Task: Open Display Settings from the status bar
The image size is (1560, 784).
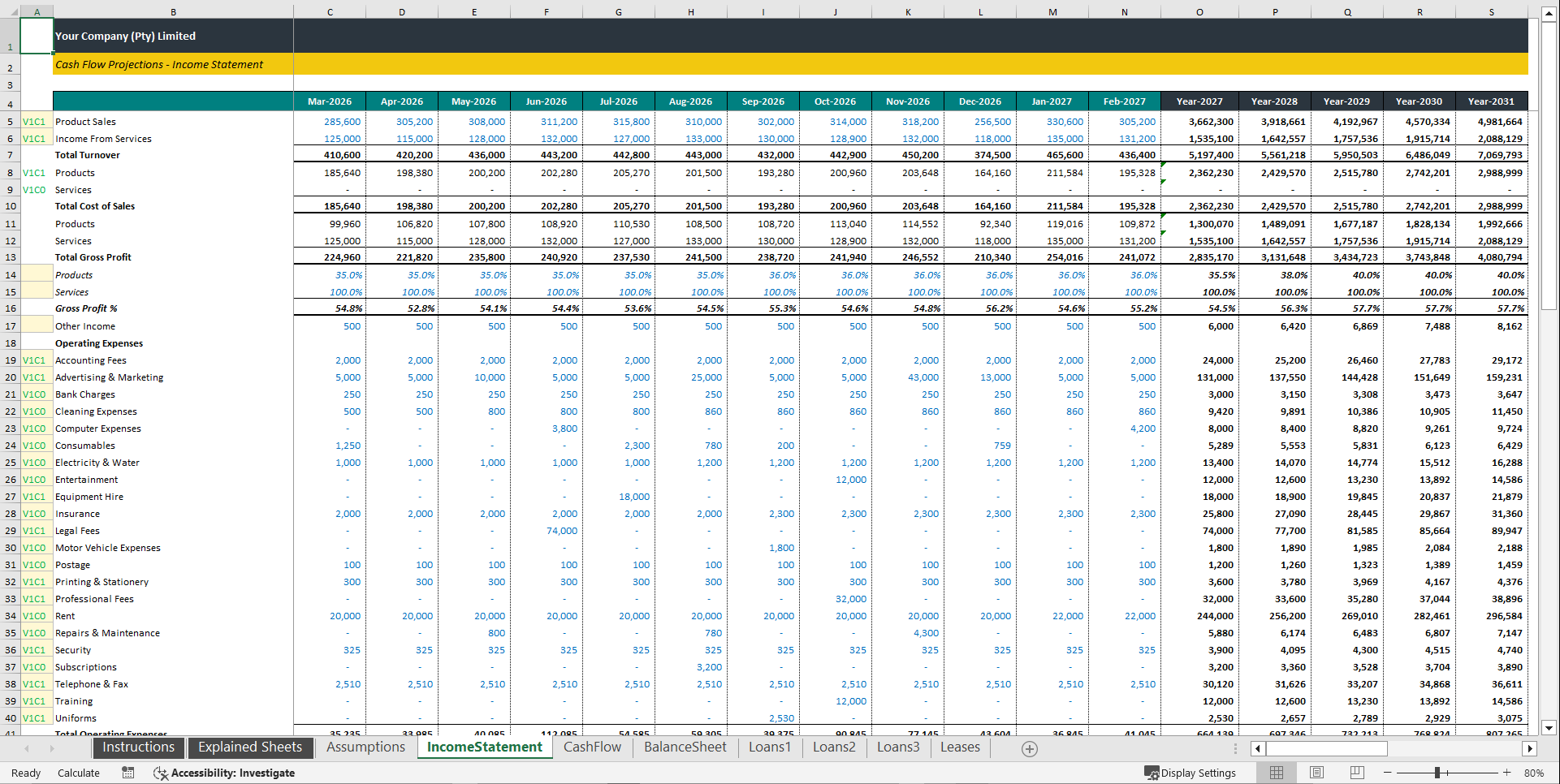Action: point(1191,773)
